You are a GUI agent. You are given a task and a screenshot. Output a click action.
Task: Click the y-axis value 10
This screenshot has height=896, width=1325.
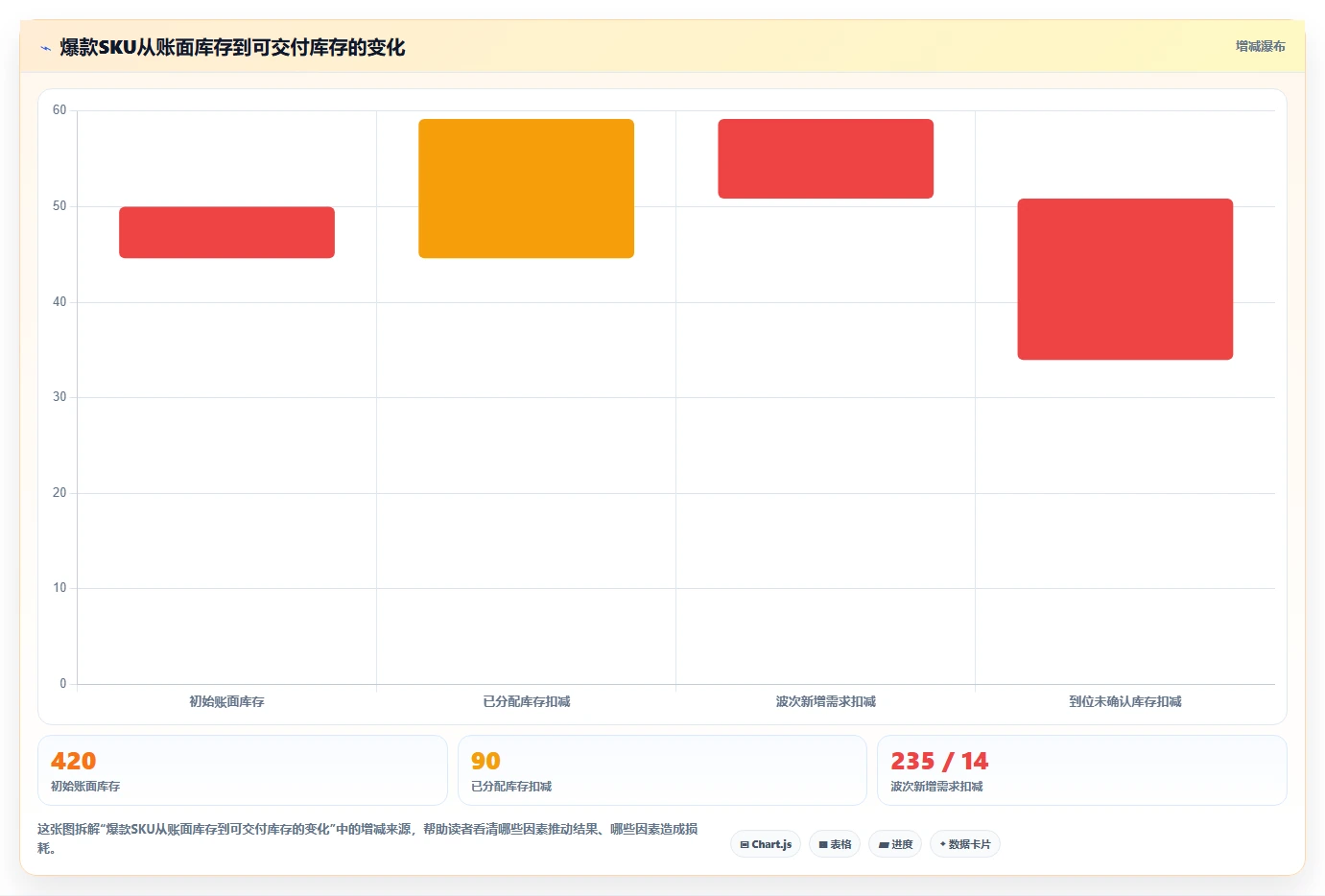pyautogui.click(x=59, y=588)
